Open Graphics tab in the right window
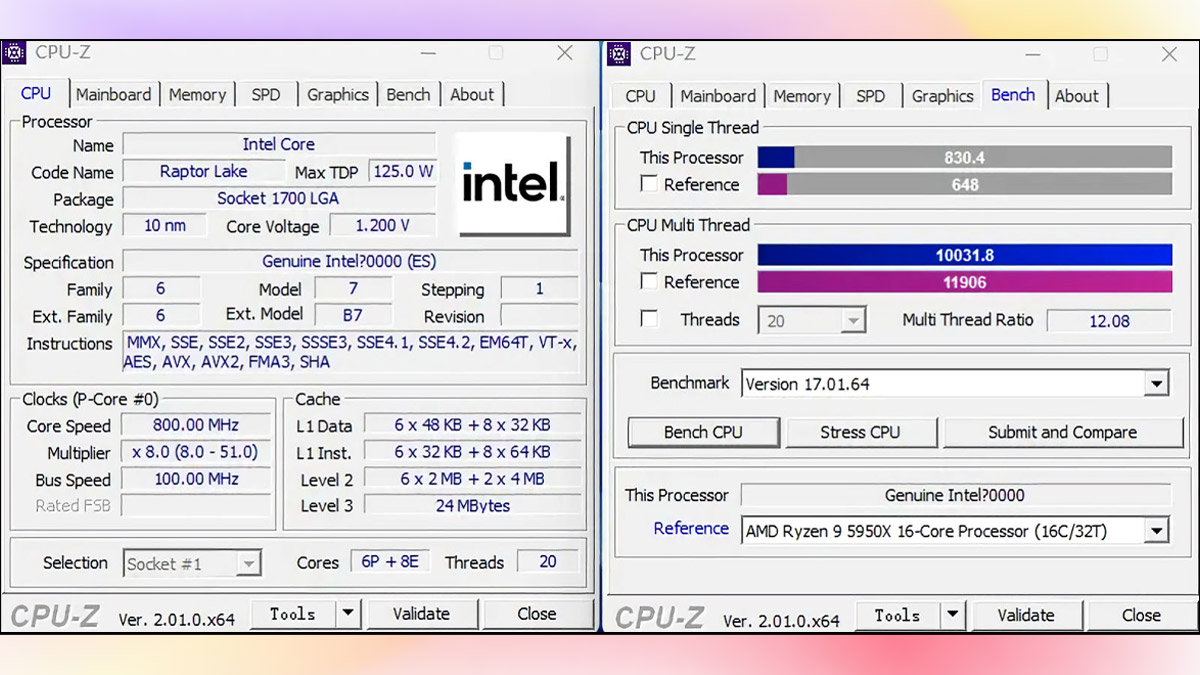Image resolution: width=1200 pixels, height=675 pixels. click(942, 96)
